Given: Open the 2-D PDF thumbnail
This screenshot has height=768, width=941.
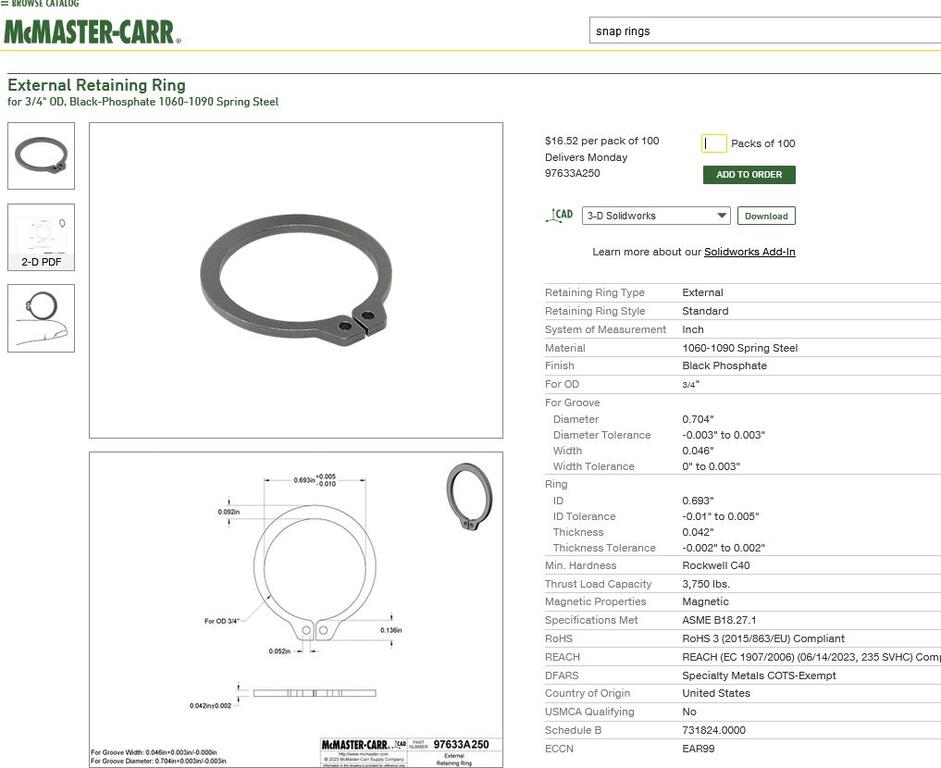Looking at the screenshot, I should [x=41, y=237].
